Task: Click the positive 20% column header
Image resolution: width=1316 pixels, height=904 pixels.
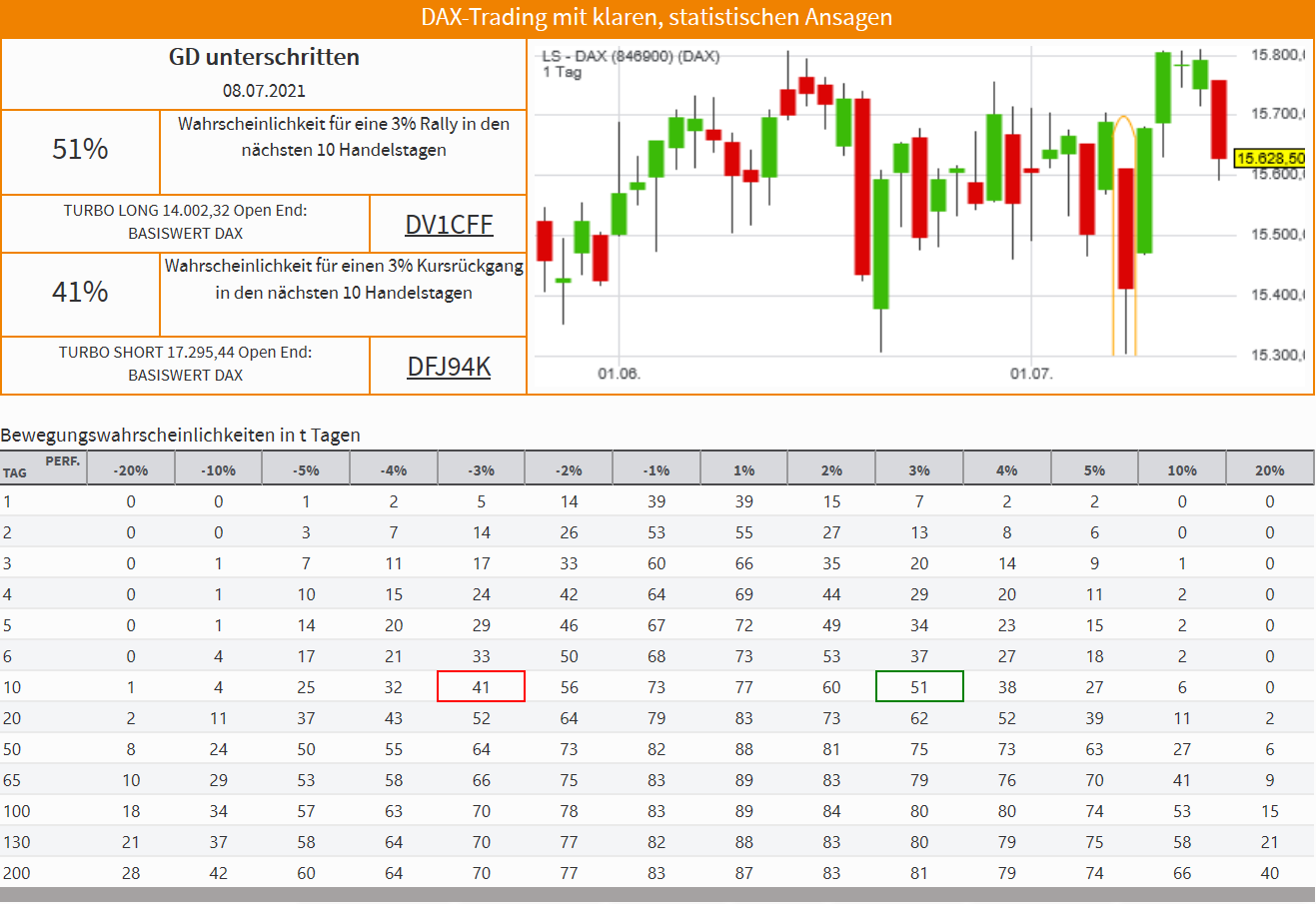Action: [x=1269, y=470]
